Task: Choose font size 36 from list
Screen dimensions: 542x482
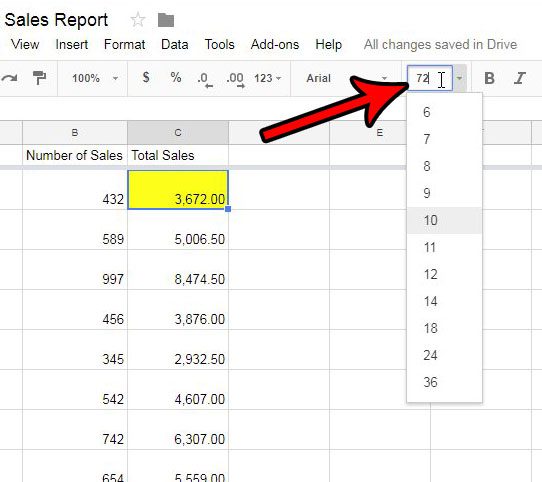Action: tap(445, 382)
